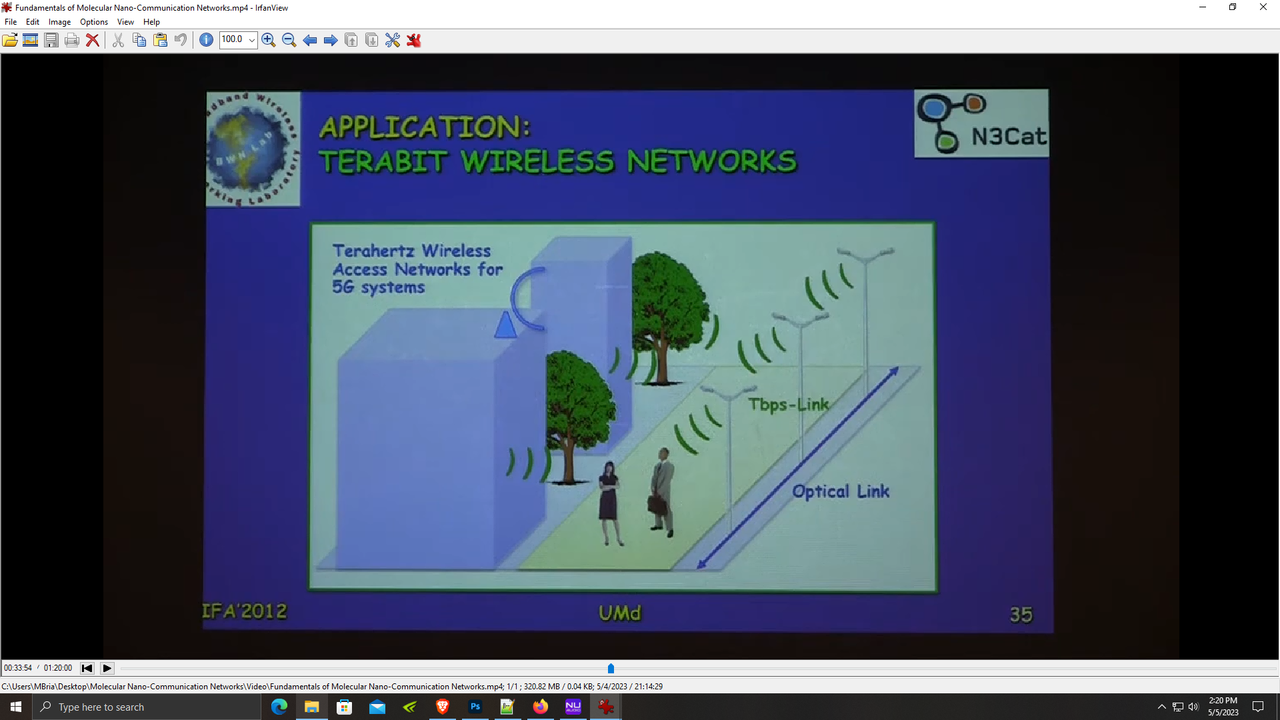Click the Zoom In magnifier icon
Screen dimensions: 1280x720
tap(268, 40)
